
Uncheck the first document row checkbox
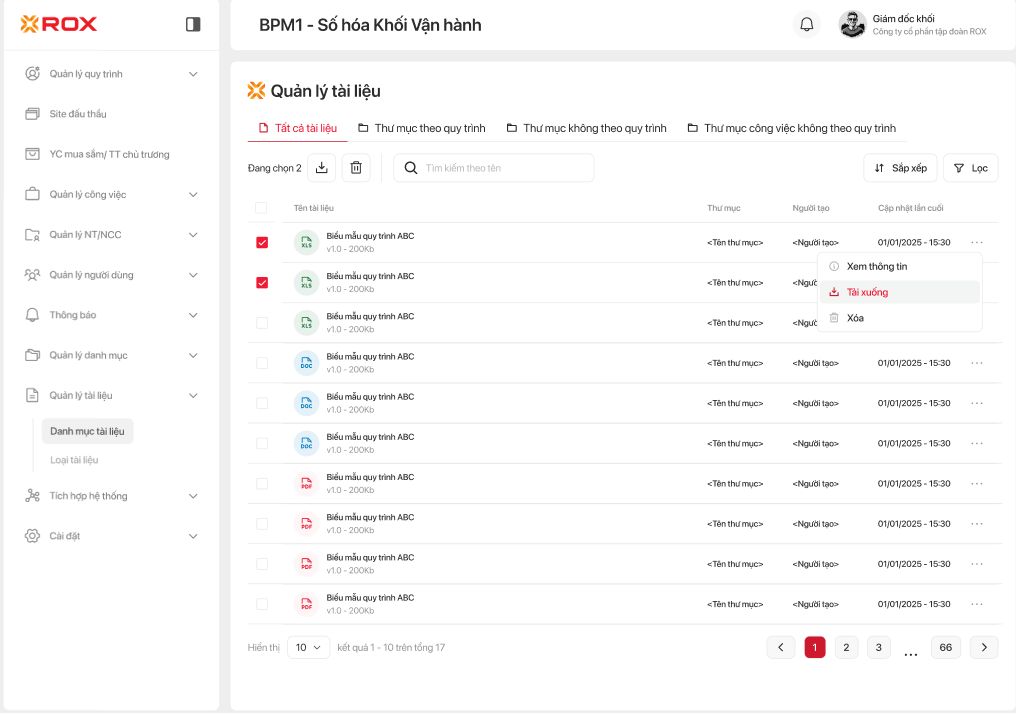(262, 243)
